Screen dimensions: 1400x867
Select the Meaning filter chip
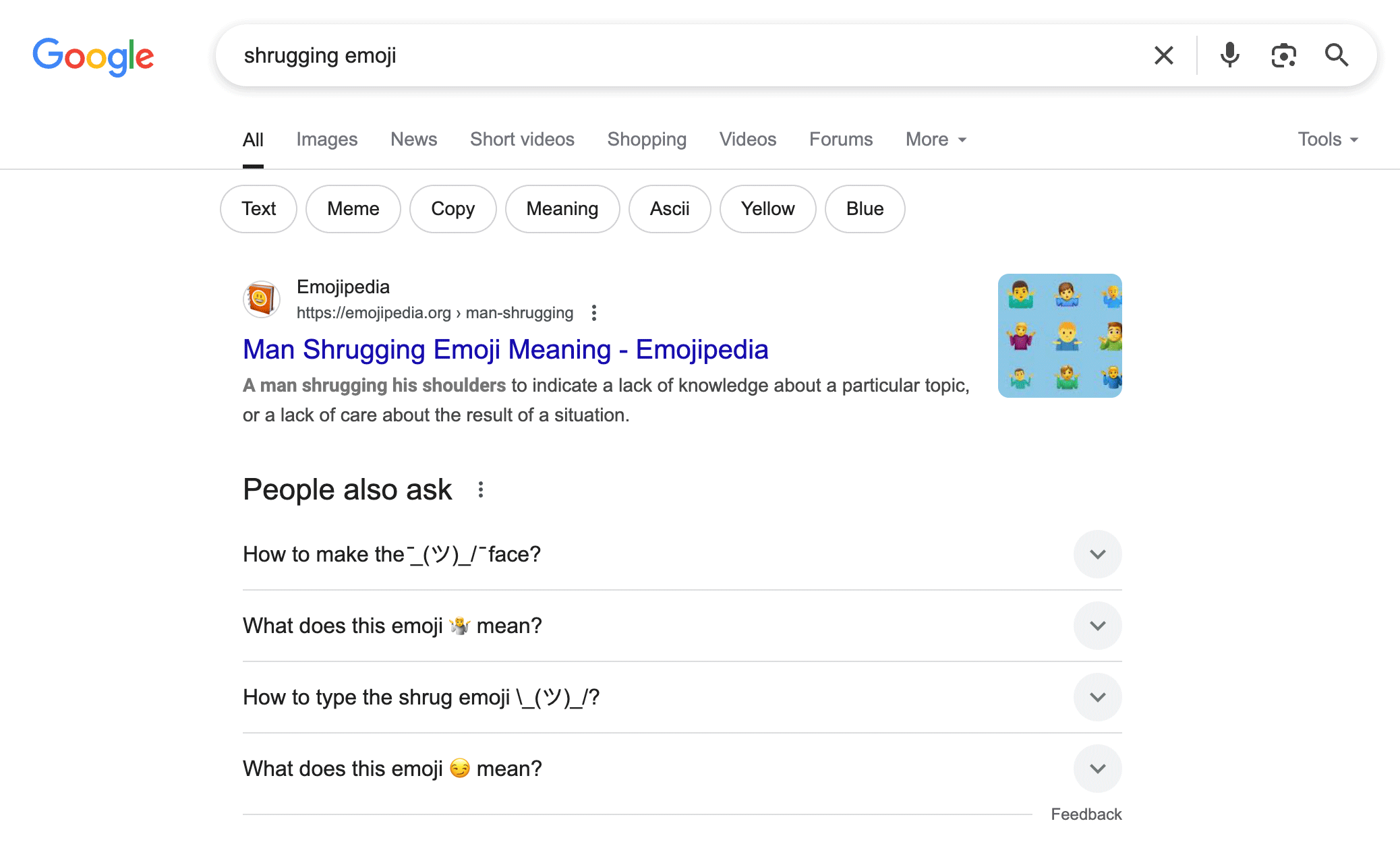pos(562,209)
